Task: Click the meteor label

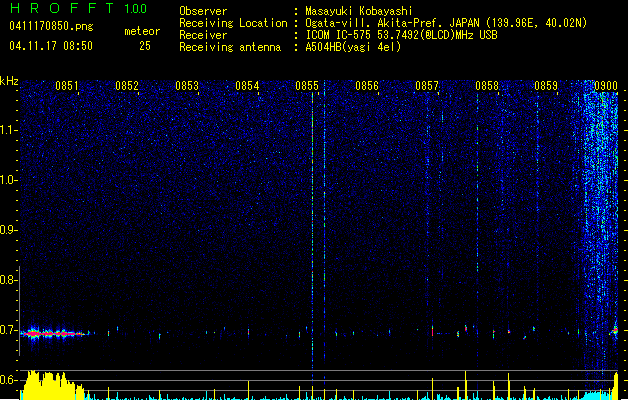Action: (142, 31)
